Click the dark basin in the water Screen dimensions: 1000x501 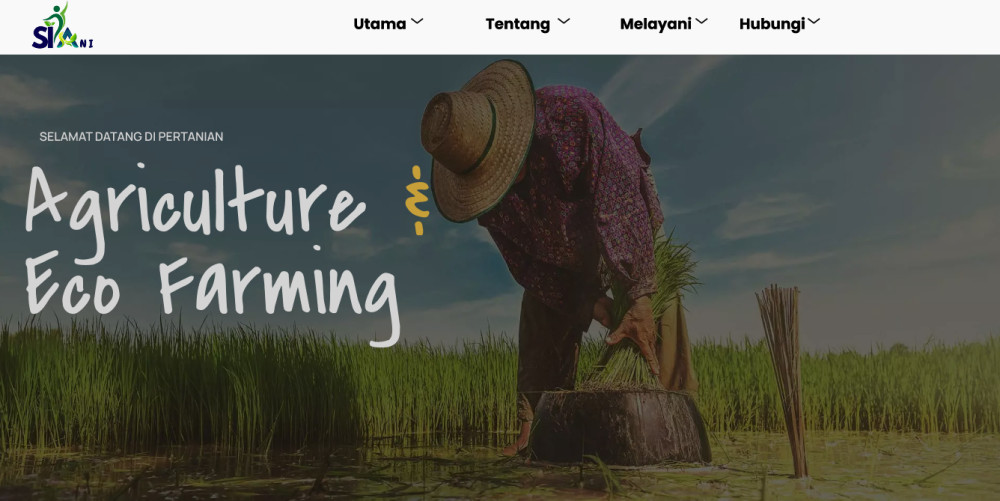pos(619,426)
